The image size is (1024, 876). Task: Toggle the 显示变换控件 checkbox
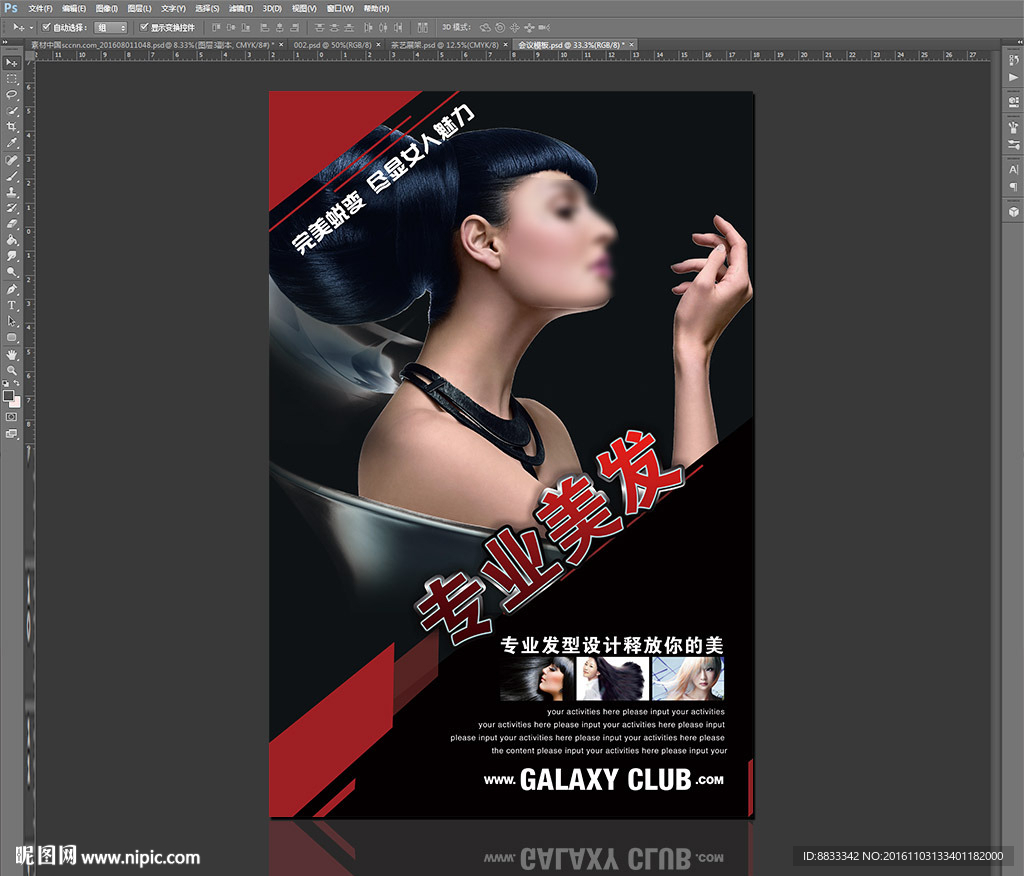point(144,27)
